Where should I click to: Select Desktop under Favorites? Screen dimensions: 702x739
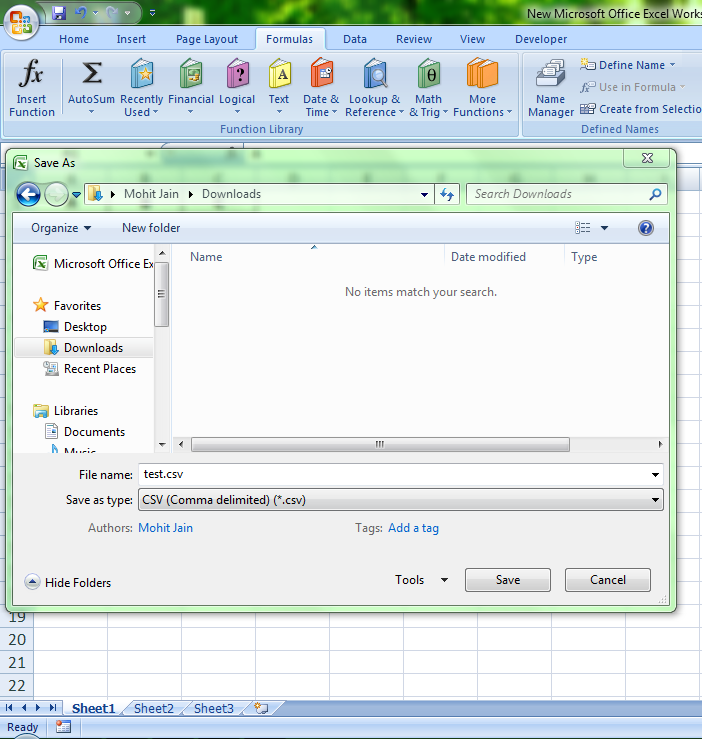pos(75,327)
